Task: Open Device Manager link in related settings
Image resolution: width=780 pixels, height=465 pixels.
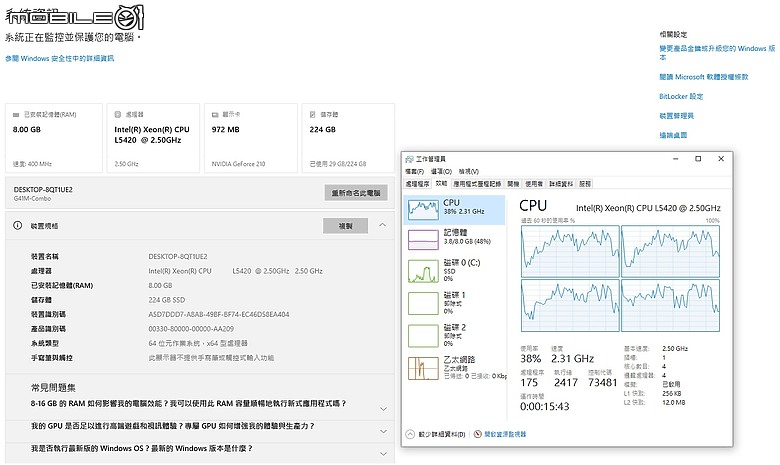Action: (676, 116)
